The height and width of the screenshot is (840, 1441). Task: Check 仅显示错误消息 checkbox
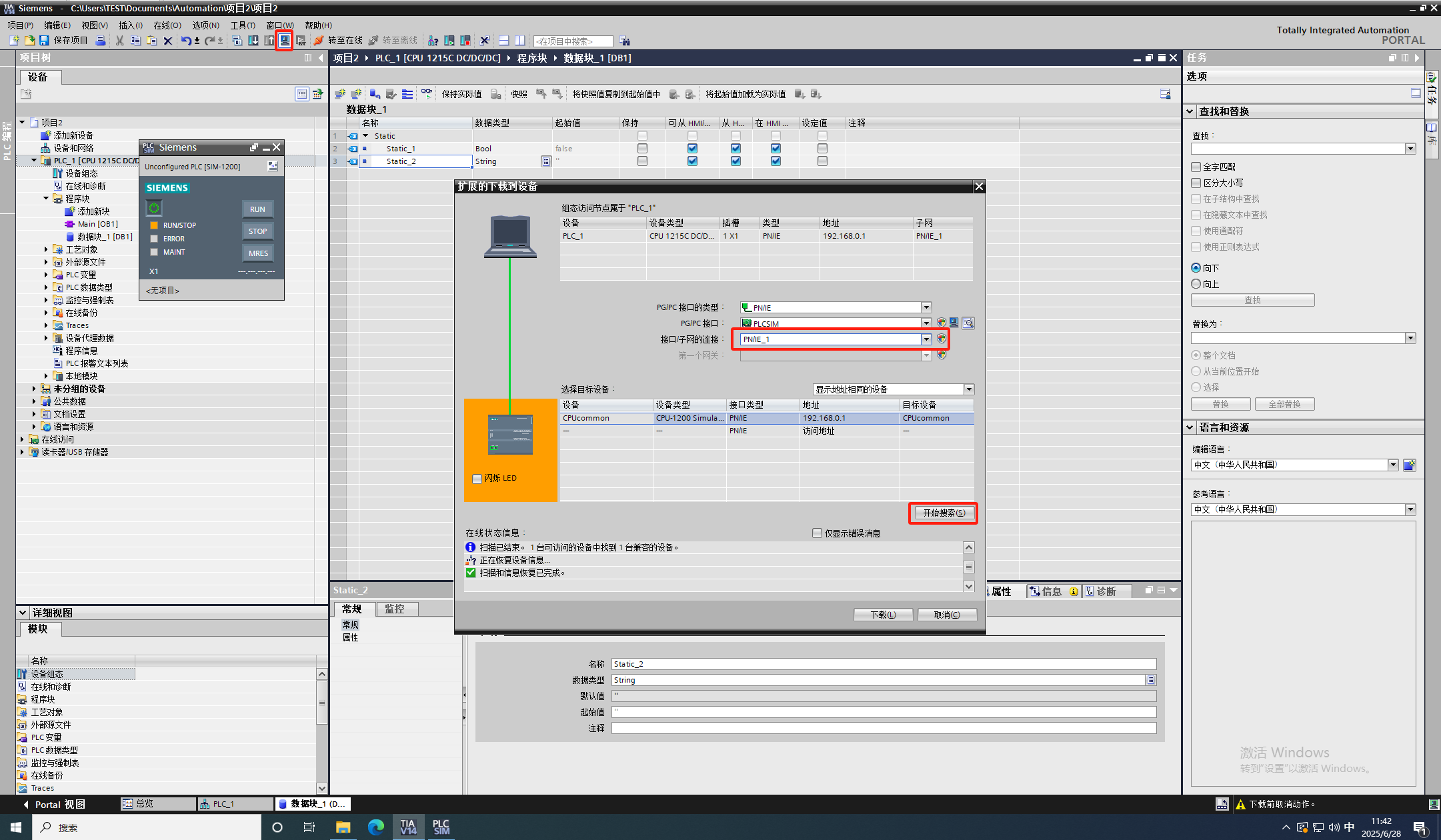[817, 533]
